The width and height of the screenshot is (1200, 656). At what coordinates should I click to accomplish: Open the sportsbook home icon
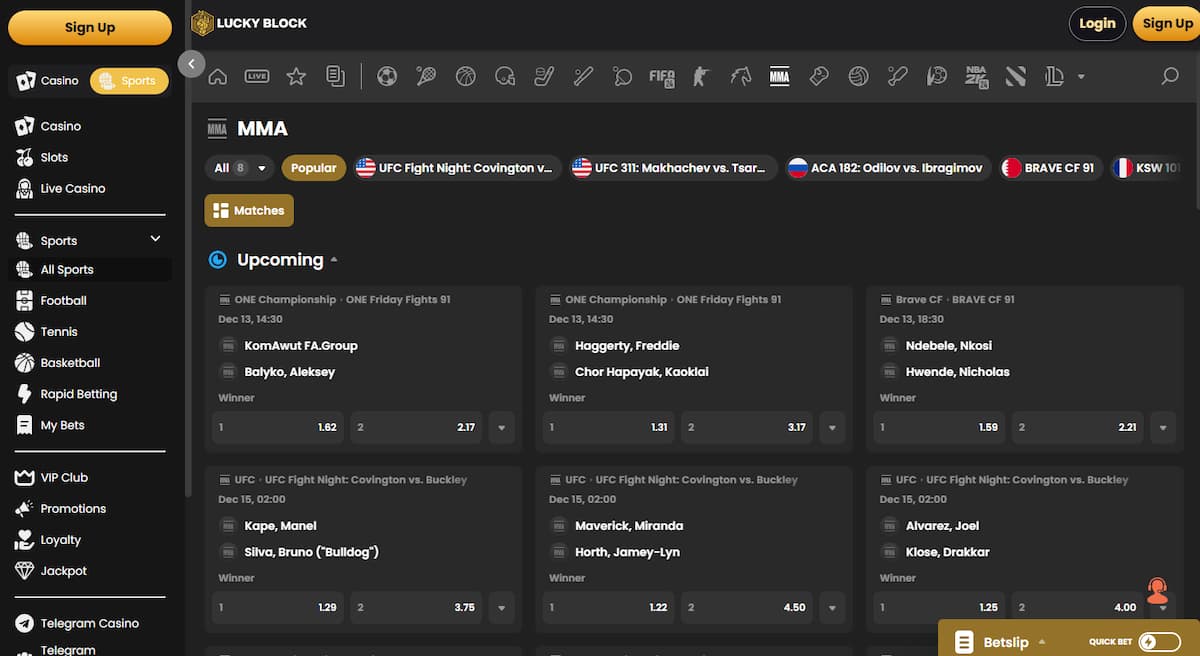tap(217, 76)
